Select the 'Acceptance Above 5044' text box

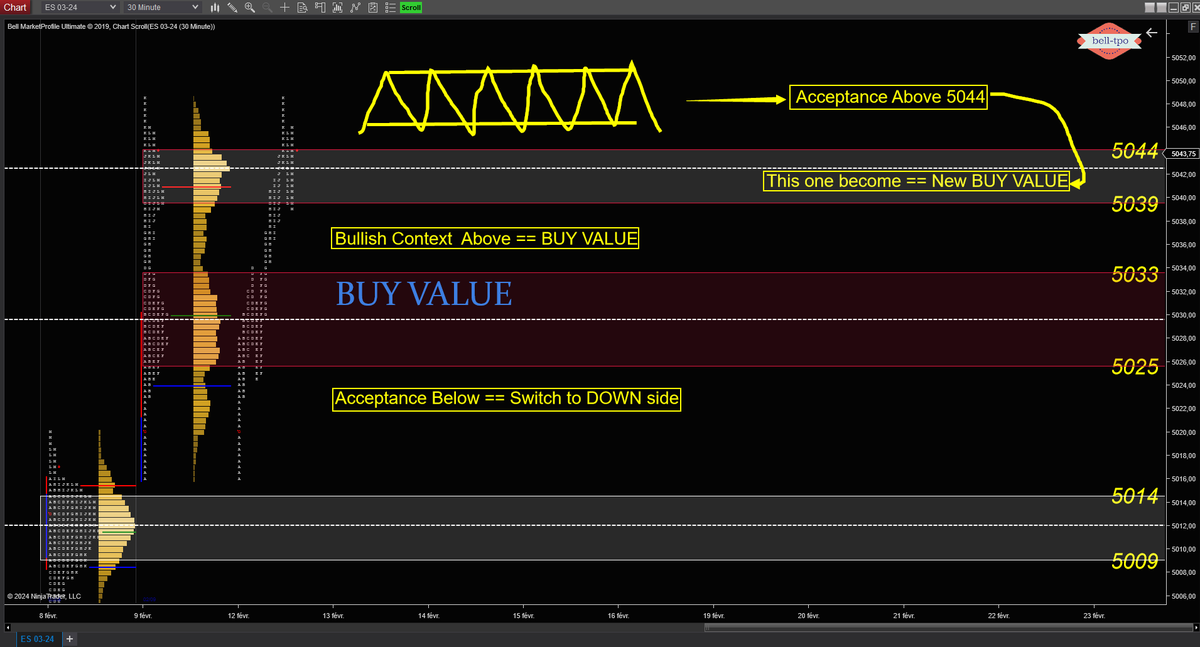890,97
